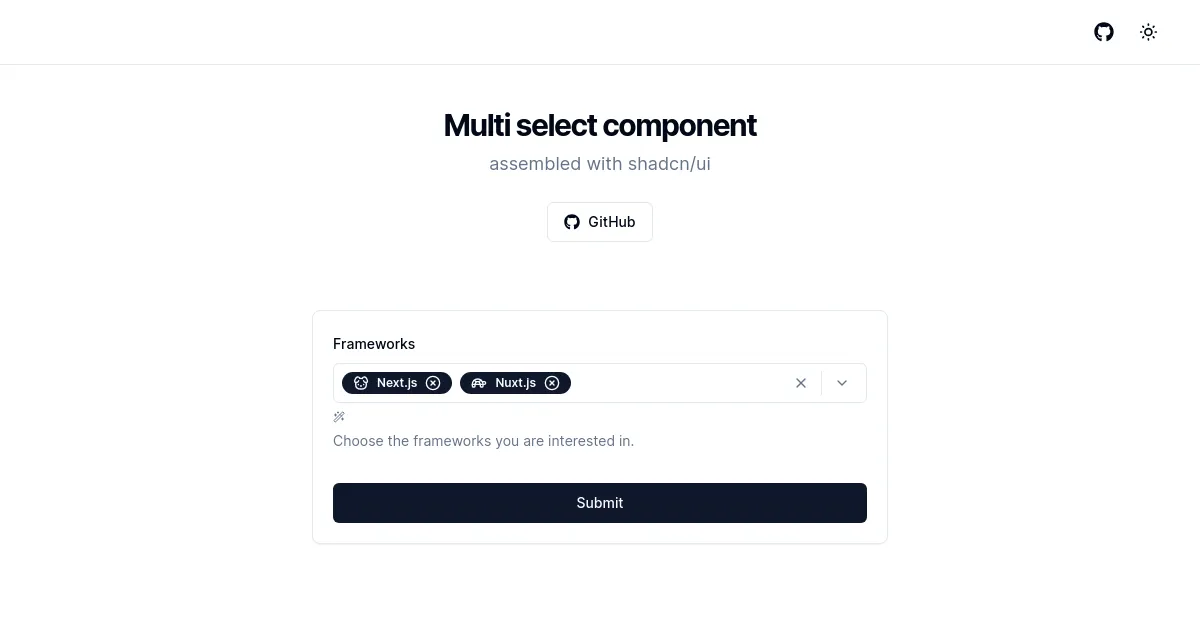This screenshot has height=630, width=1200.
Task: Toggle light/dark theme via the sun icon
Action: [x=1148, y=32]
